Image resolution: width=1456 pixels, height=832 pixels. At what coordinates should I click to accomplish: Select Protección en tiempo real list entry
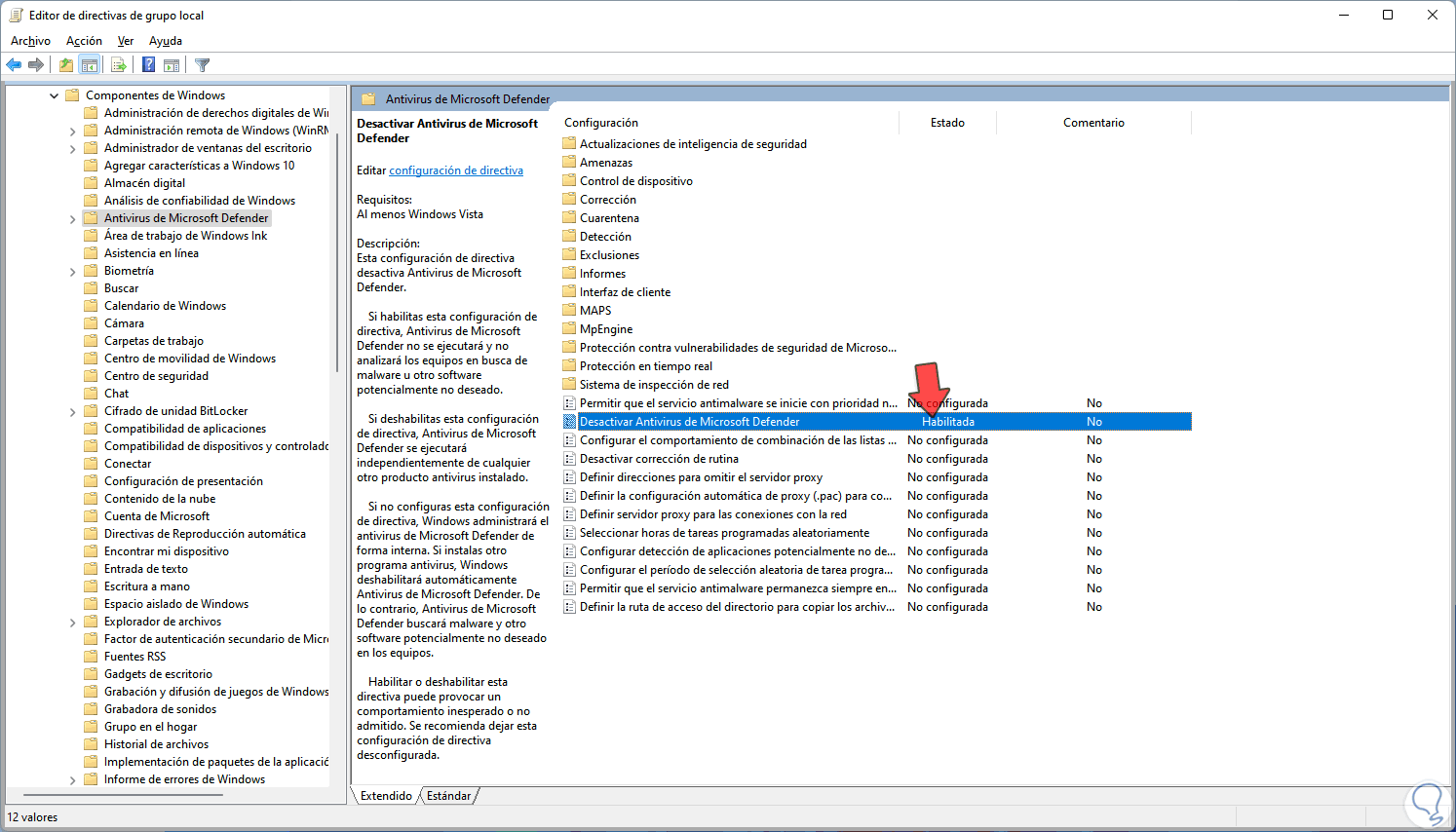pyautogui.click(x=646, y=366)
